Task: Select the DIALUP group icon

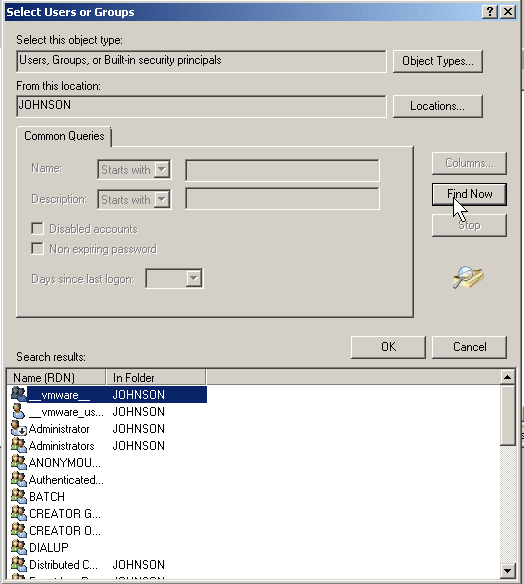Action: tap(19, 547)
